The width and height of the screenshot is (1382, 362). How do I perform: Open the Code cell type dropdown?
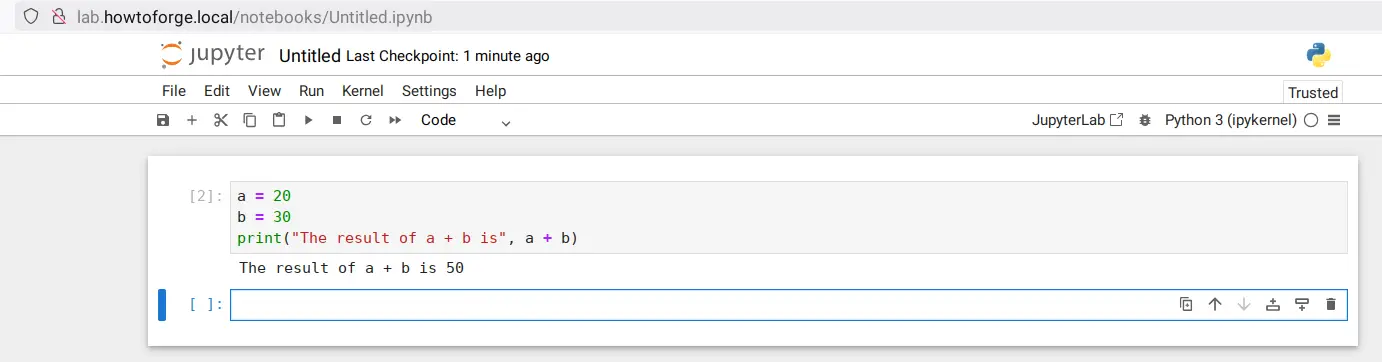[465, 120]
